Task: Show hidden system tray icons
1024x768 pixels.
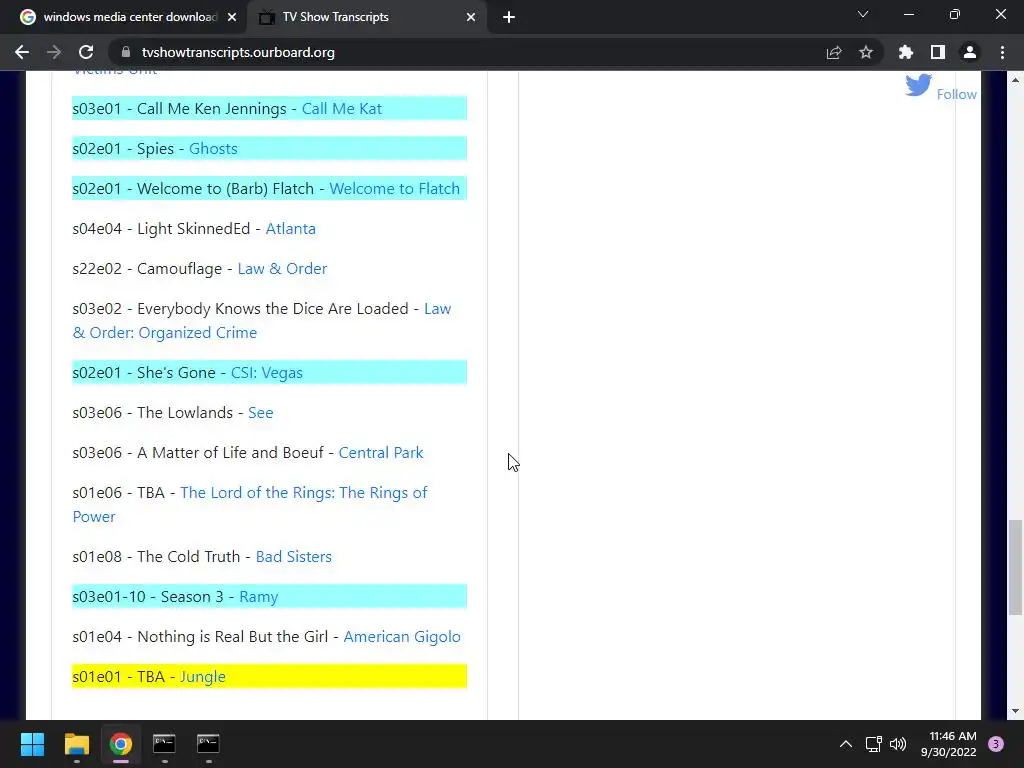Action: point(846,744)
